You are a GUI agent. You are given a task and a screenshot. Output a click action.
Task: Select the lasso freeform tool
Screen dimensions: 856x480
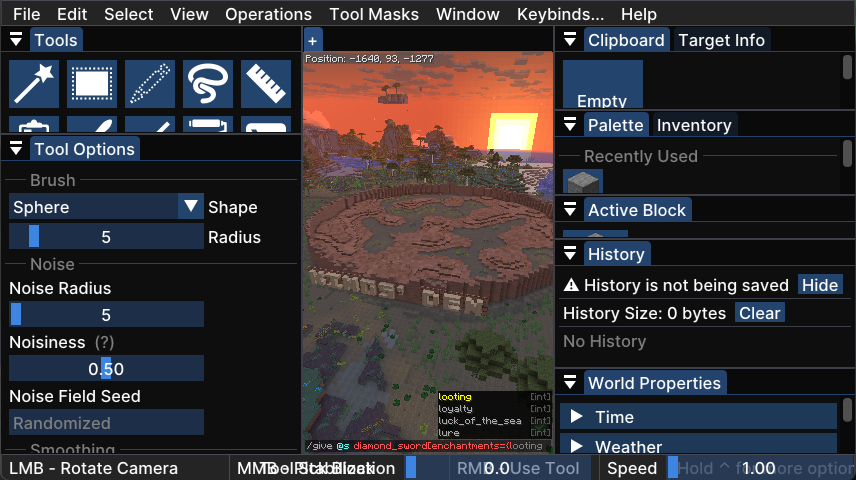(x=207, y=84)
